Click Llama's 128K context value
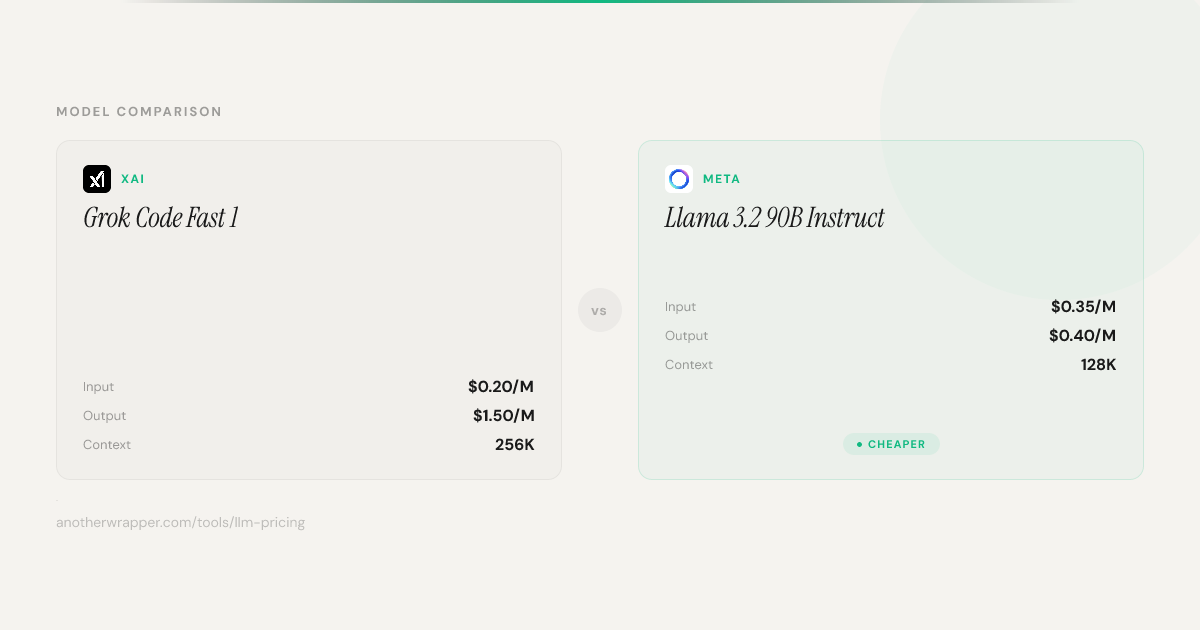Image resolution: width=1200 pixels, height=630 pixels. coord(1098,365)
